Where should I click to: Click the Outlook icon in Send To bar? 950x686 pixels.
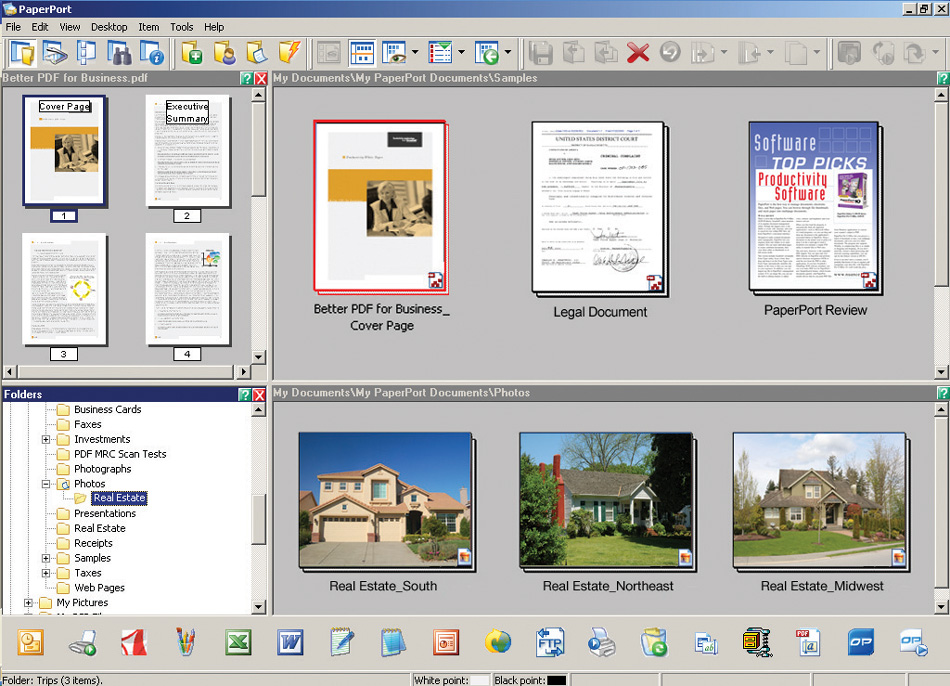tap(30, 642)
